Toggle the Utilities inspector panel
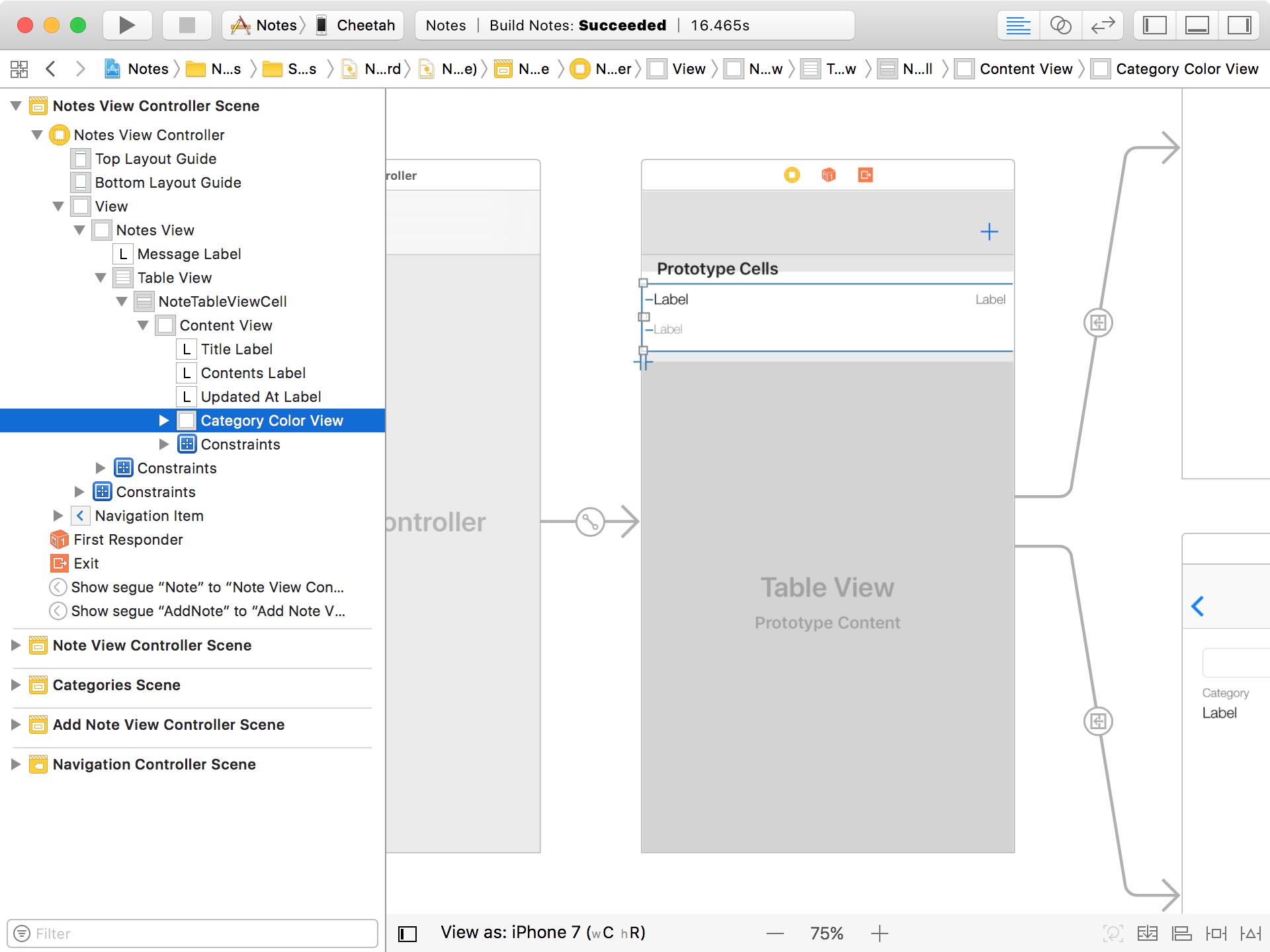This screenshot has height=952, width=1270. point(1239,25)
